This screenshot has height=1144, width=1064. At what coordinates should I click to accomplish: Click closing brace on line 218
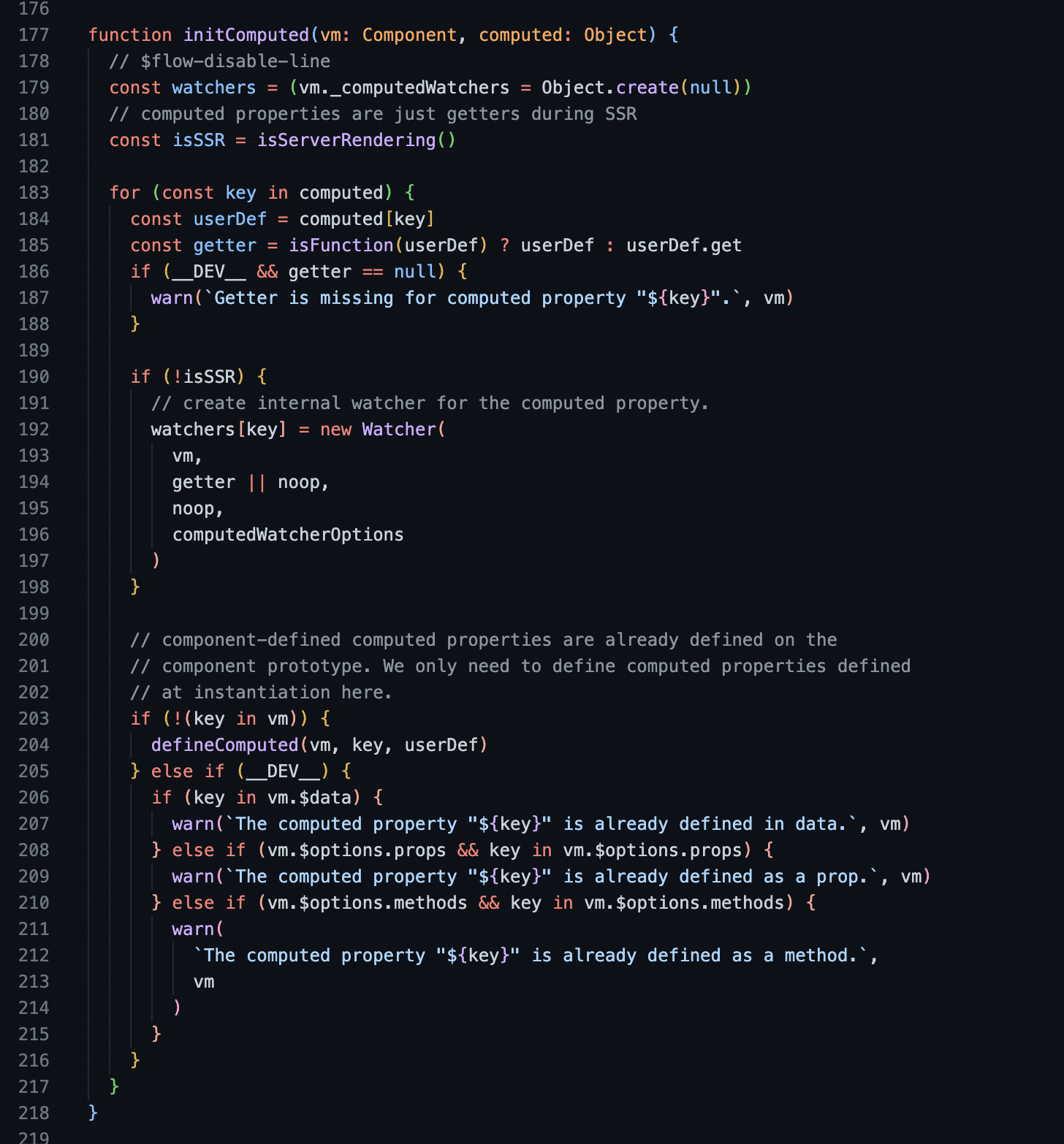click(x=93, y=1113)
